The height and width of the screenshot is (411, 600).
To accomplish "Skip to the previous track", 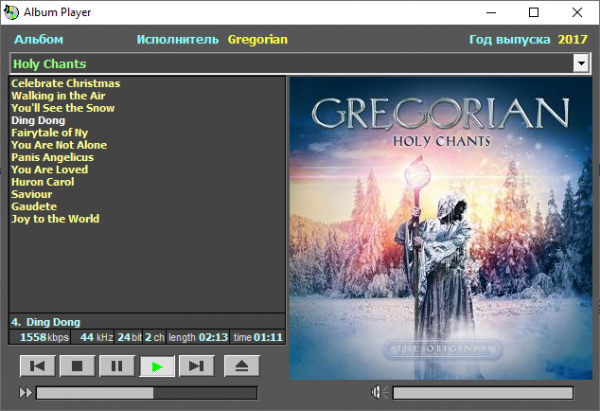I will [x=38, y=366].
